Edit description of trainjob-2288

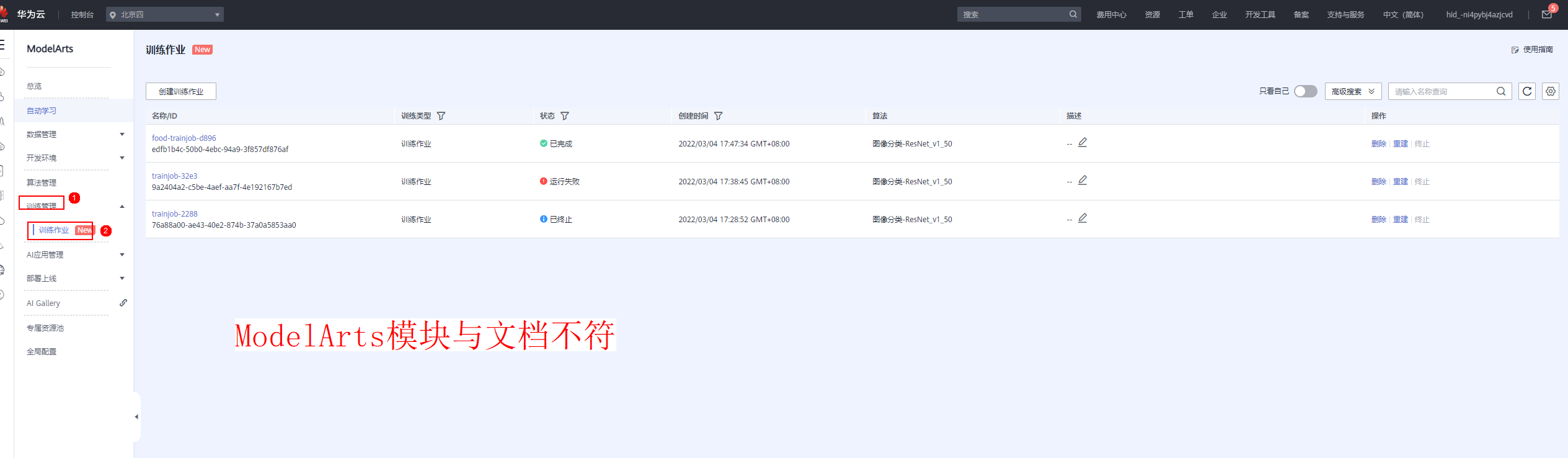pyautogui.click(x=1083, y=218)
